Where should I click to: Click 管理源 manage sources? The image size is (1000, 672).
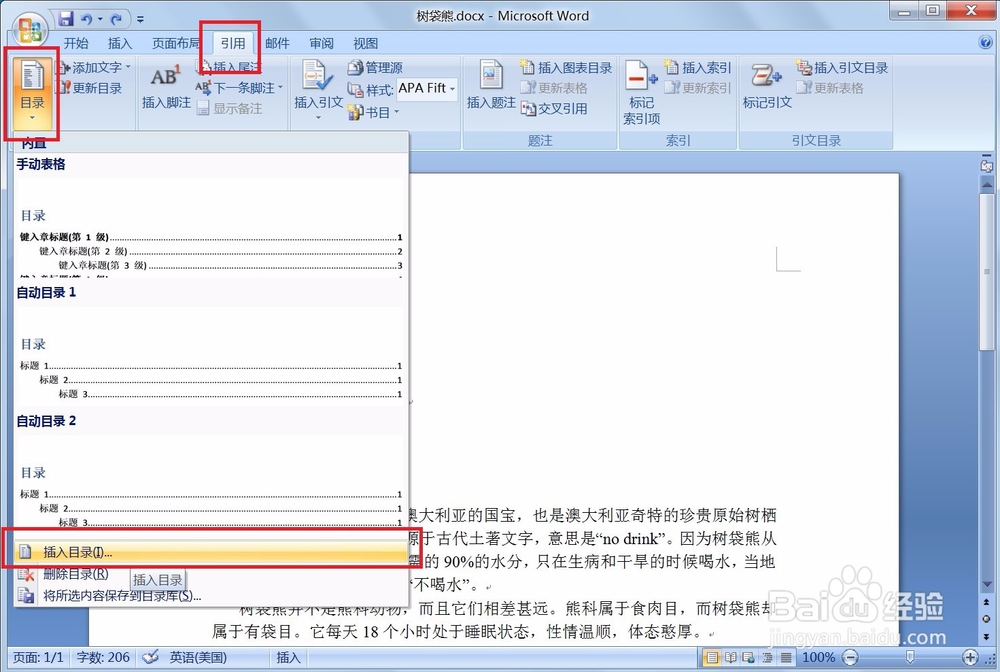tap(375, 68)
